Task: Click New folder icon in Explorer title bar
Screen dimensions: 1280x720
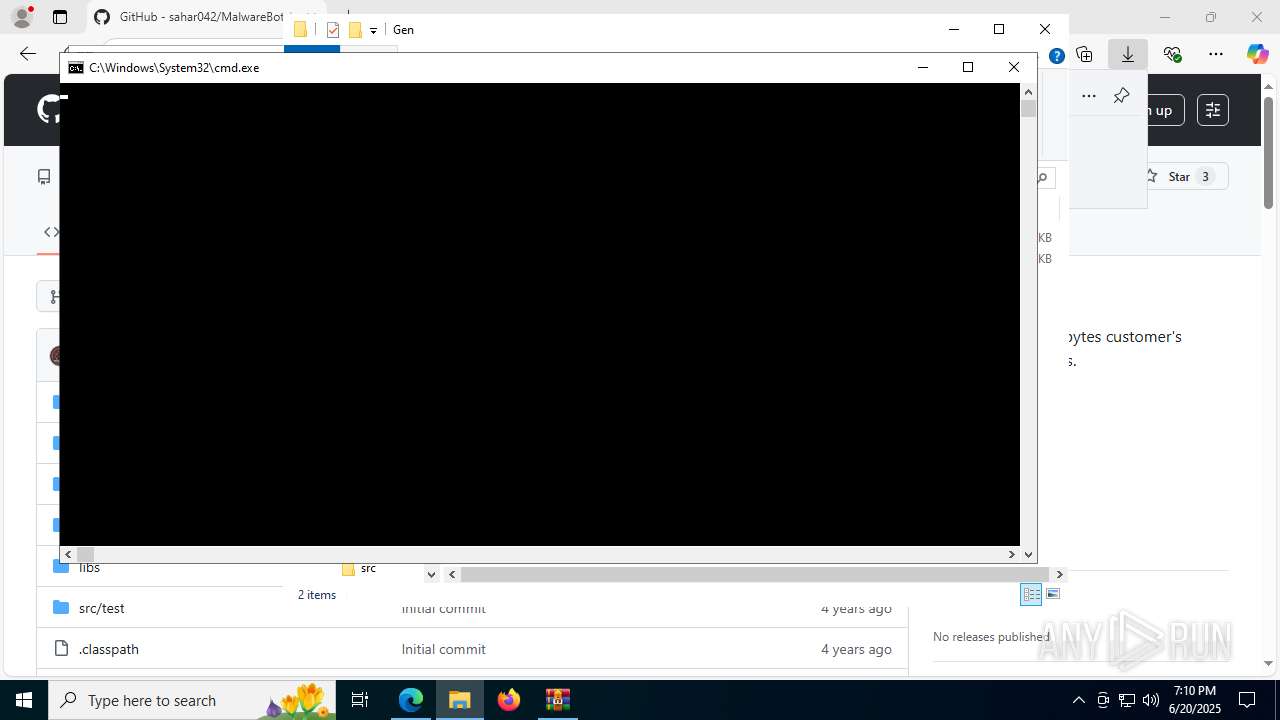Action: (355, 30)
